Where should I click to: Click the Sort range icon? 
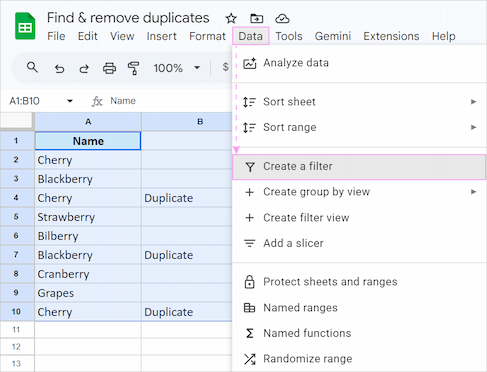coord(249,128)
